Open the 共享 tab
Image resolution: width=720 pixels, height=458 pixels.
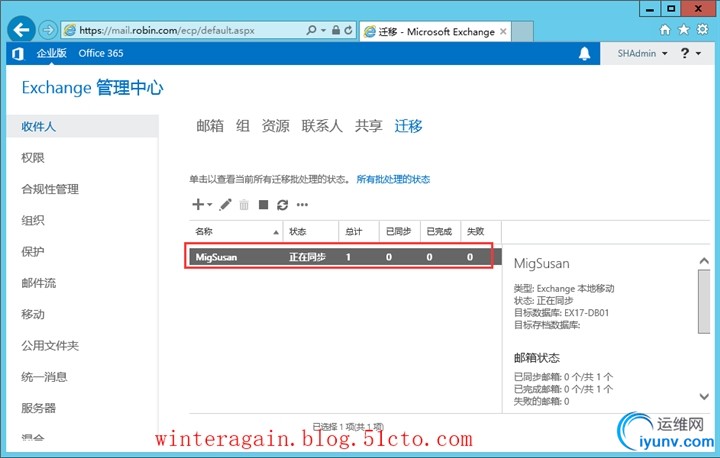point(368,126)
